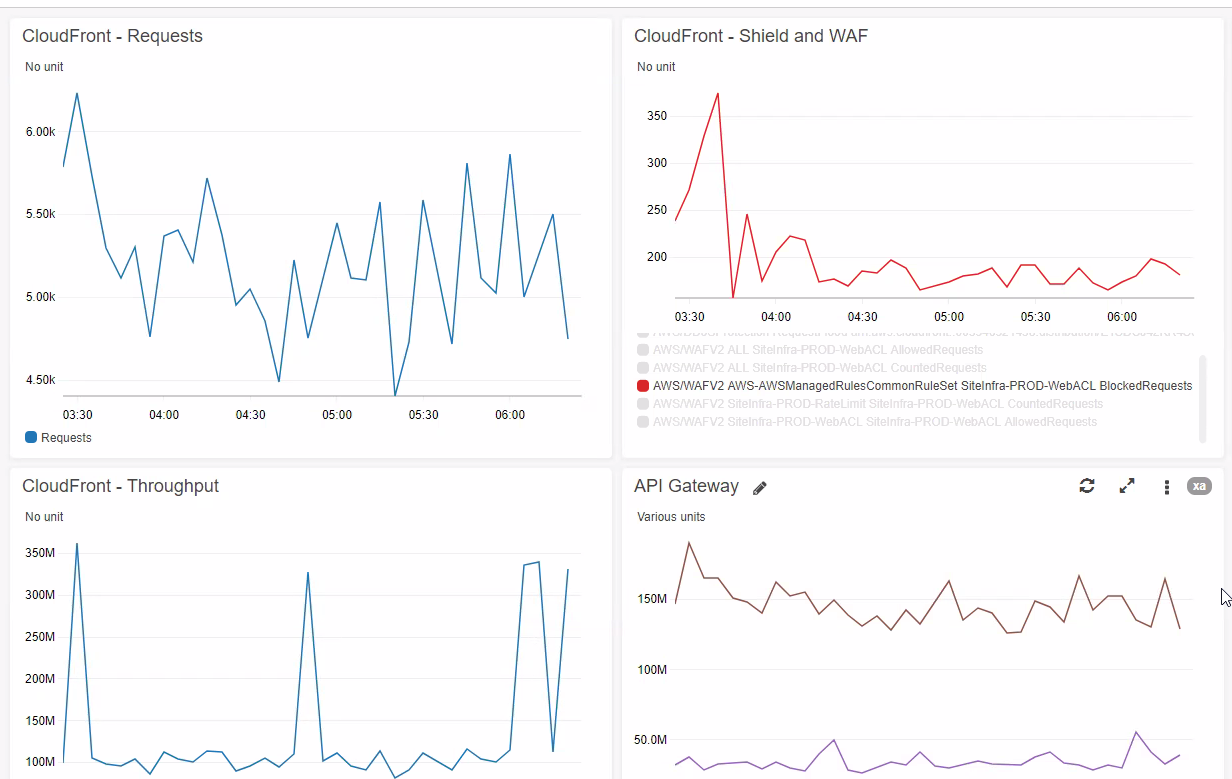Click the red peak in the WAF chart

pyautogui.click(x=717, y=94)
